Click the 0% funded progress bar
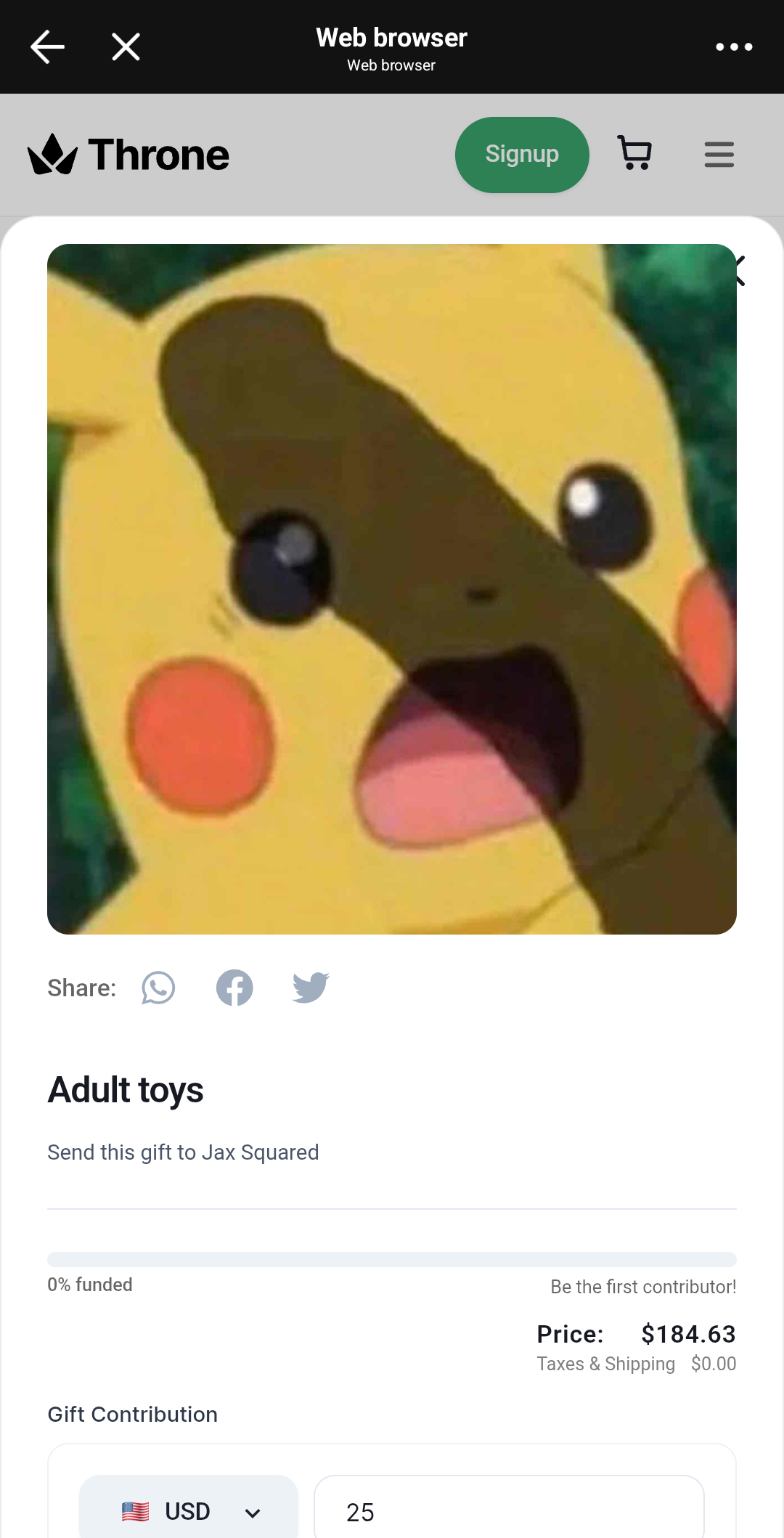The height and width of the screenshot is (1538, 784). [x=392, y=1259]
